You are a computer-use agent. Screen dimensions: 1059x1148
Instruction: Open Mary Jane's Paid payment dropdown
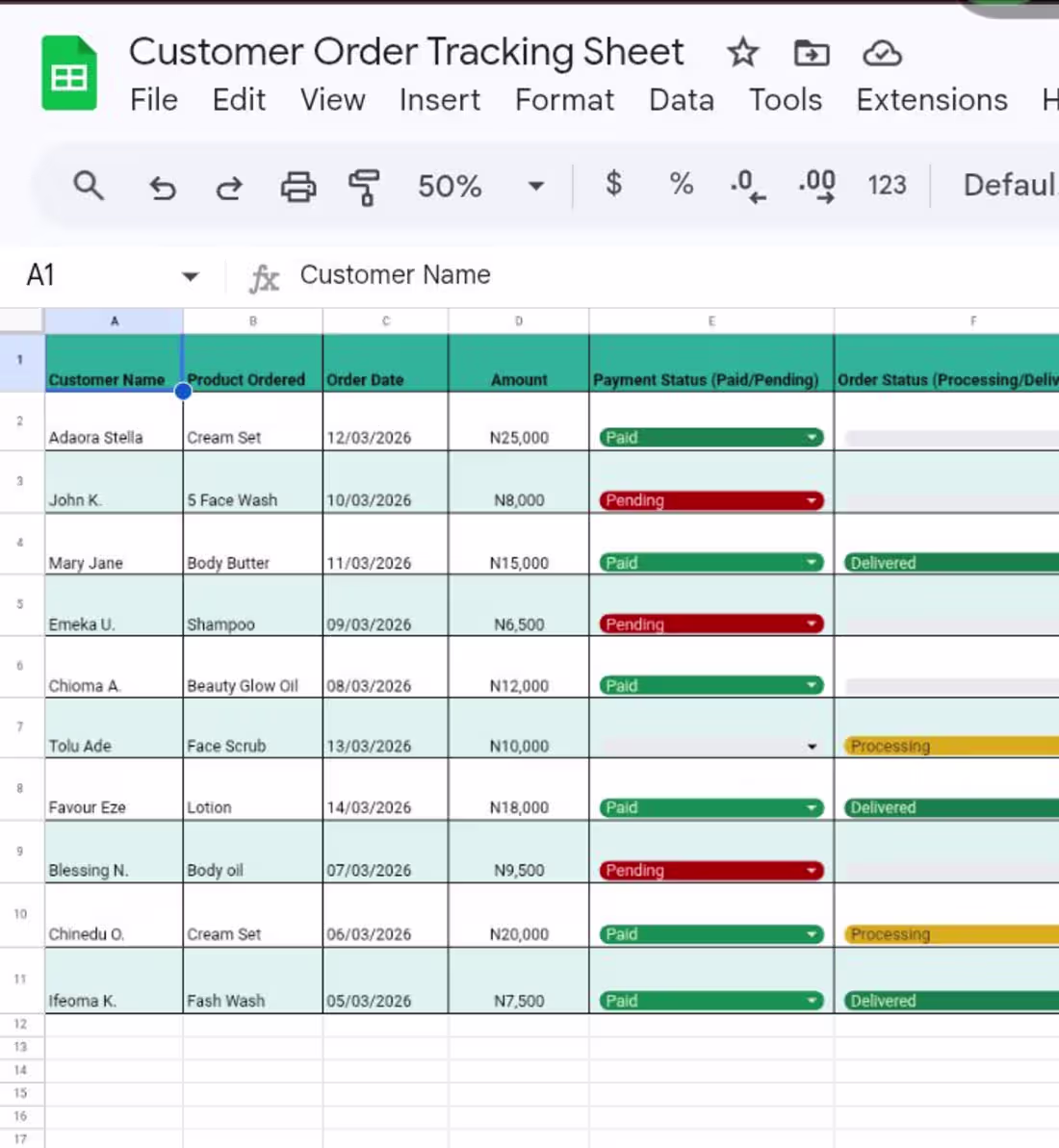711,562
